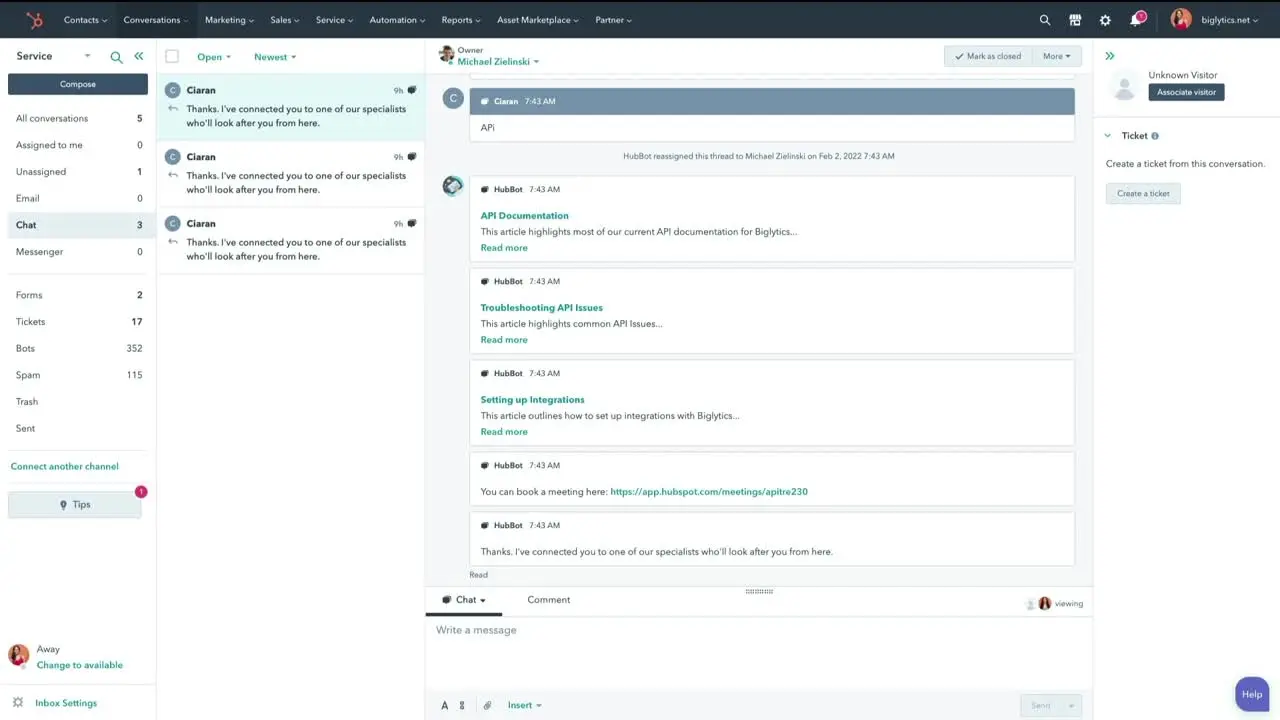Open the Open status filter dropdown
Screen dimensions: 1280x720
(x=213, y=57)
